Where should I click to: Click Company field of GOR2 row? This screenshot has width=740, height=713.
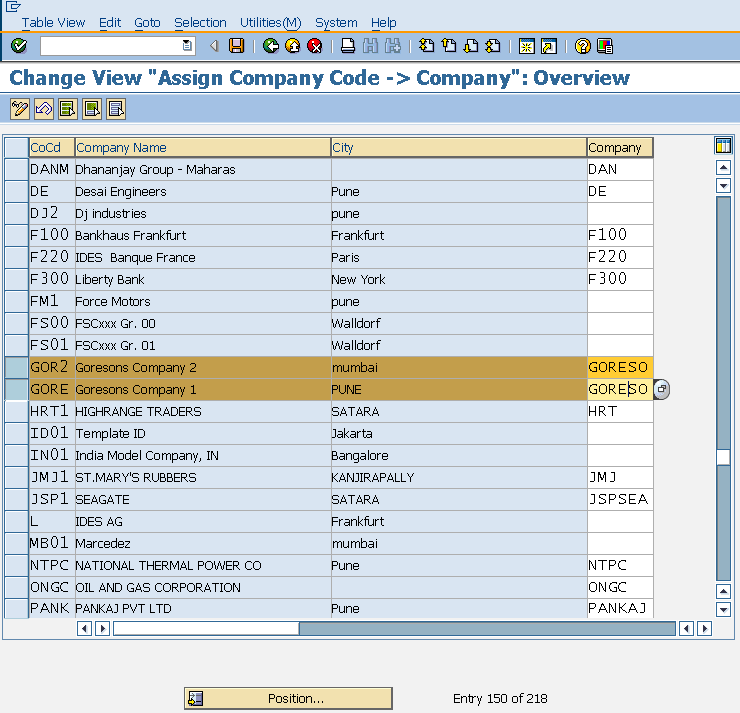(620, 368)
